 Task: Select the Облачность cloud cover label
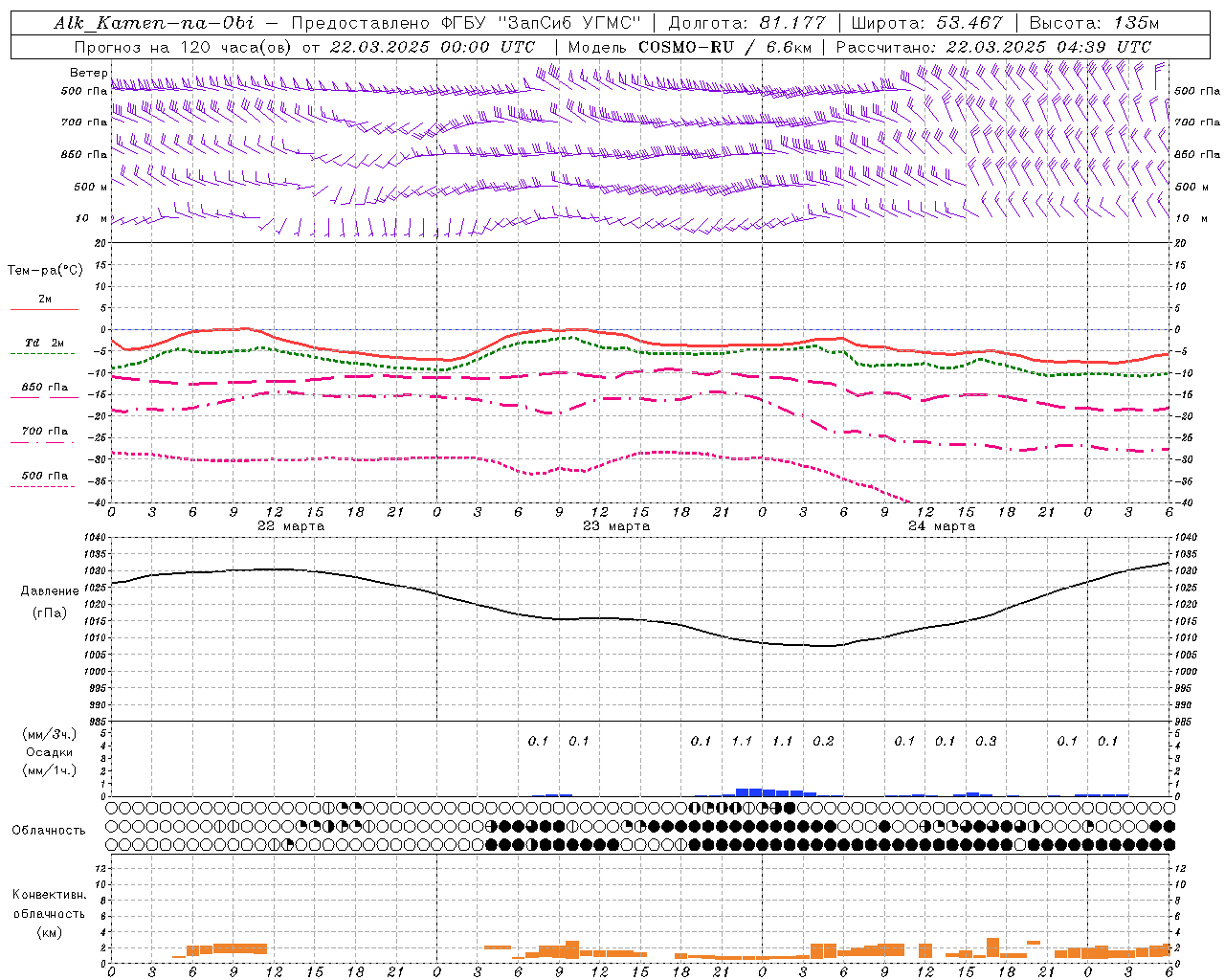click(49, 831)
